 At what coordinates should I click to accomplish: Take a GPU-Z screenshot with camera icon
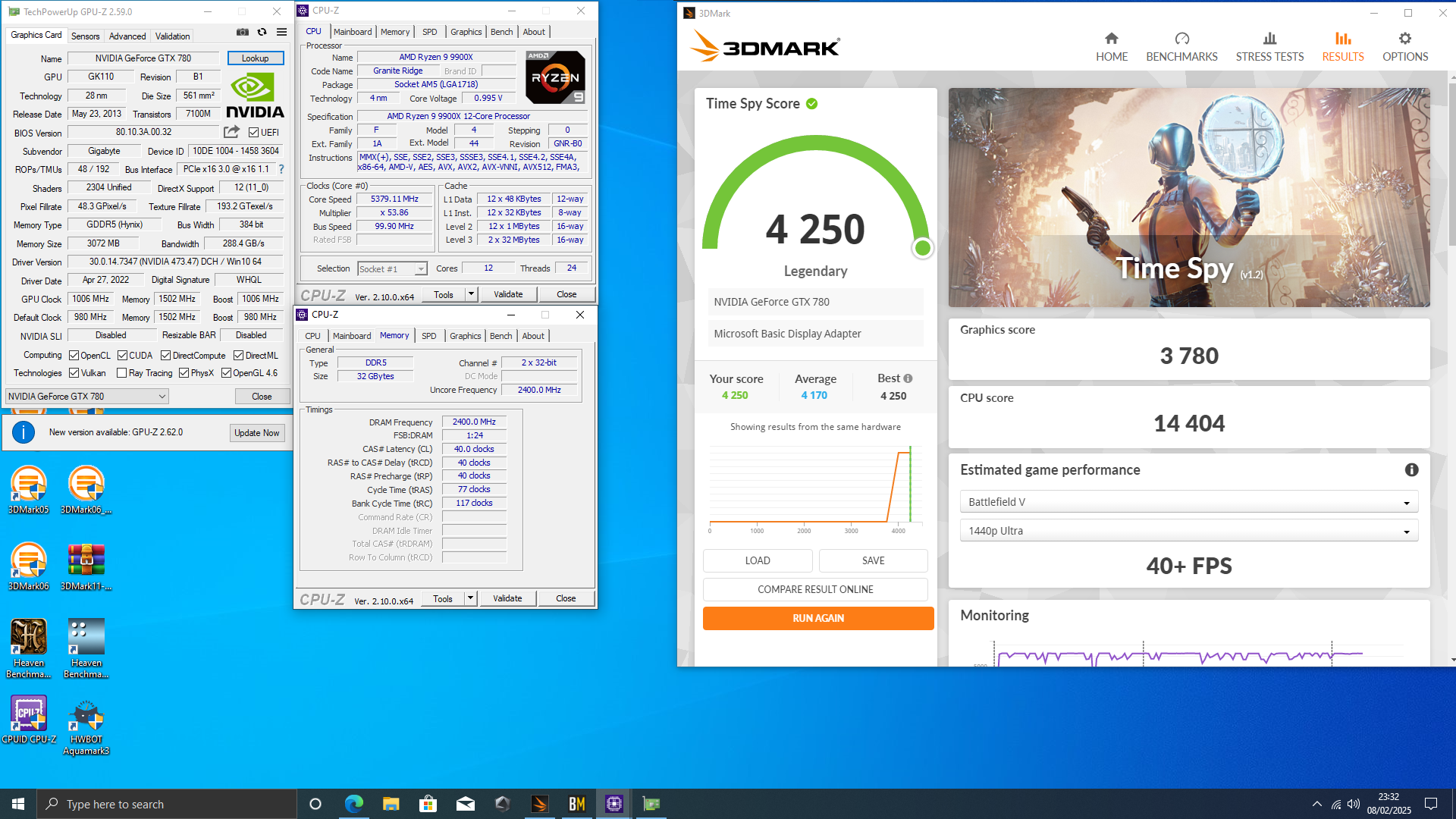point(242,33)
